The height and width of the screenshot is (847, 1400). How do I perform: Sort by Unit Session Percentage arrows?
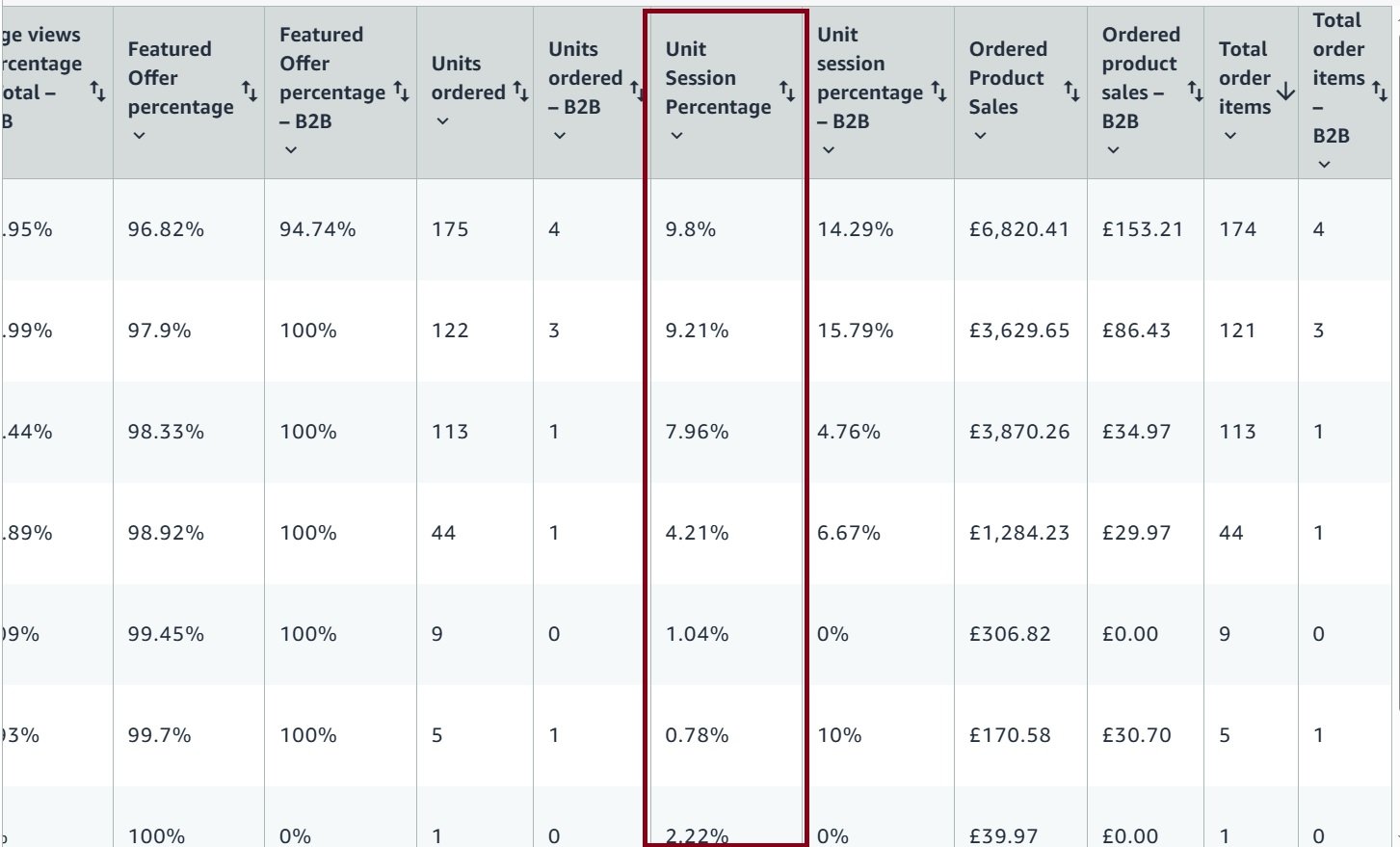787,92
